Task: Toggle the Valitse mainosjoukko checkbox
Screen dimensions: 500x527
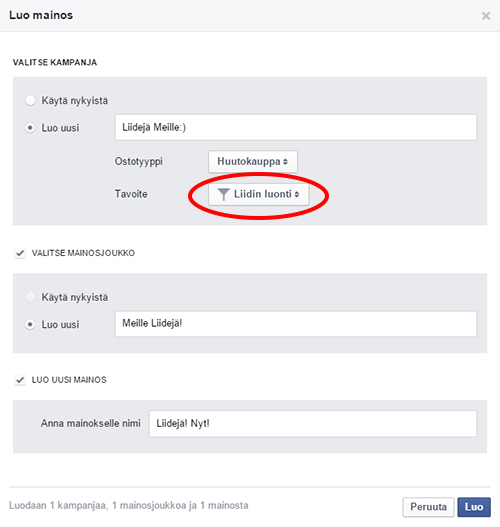Action: click(20, 253)
